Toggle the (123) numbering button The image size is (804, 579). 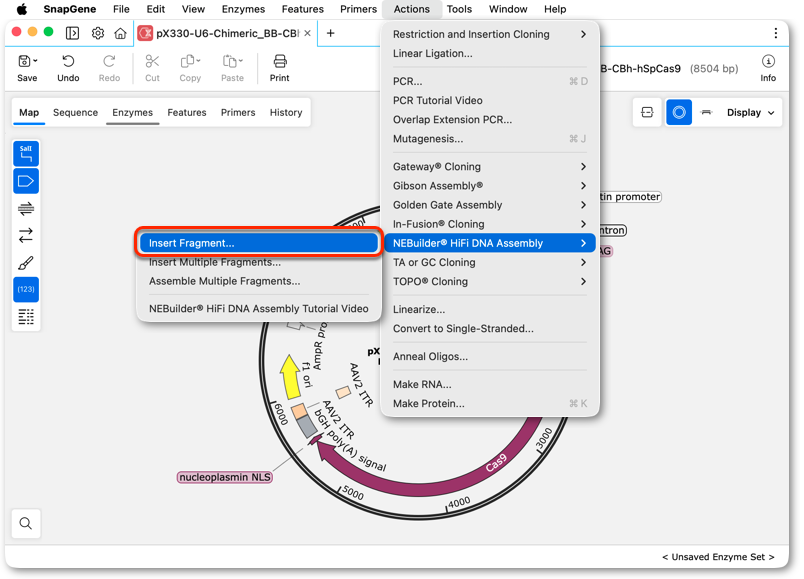(26, 289)
